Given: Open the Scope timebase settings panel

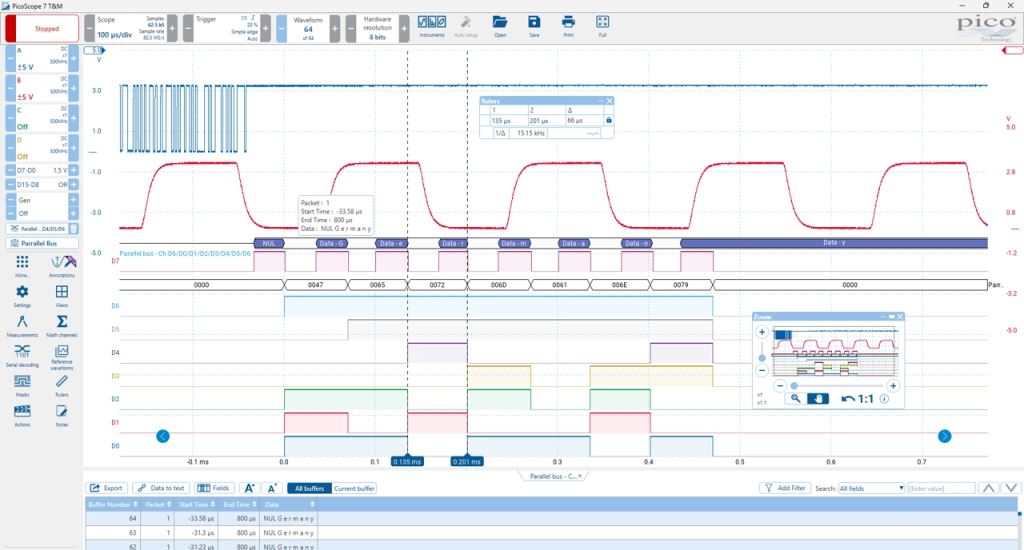Looking at the screenshot, I should [131, 29].
